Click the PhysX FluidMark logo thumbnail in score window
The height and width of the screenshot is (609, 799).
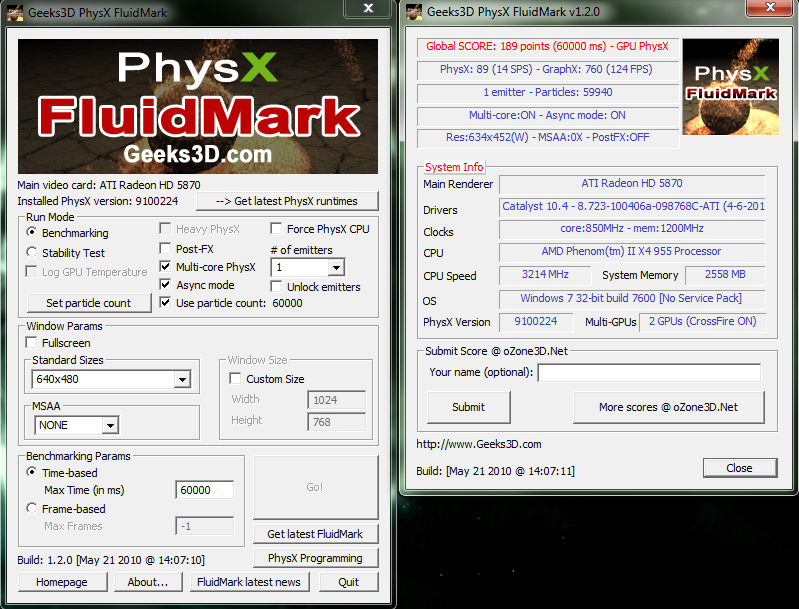click(730, 87)
